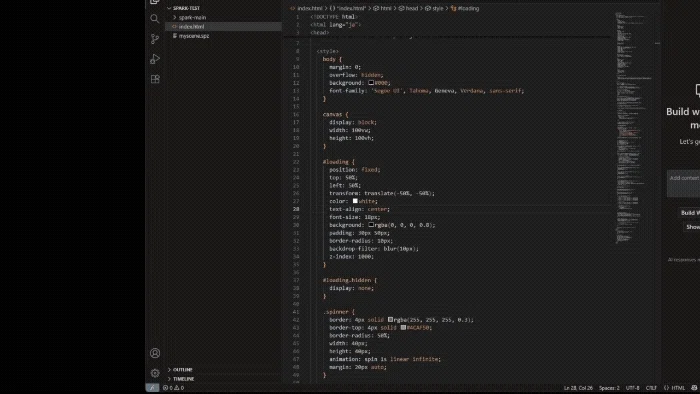
Task: Open the Manage gear icon
Action: coord(154,373)
